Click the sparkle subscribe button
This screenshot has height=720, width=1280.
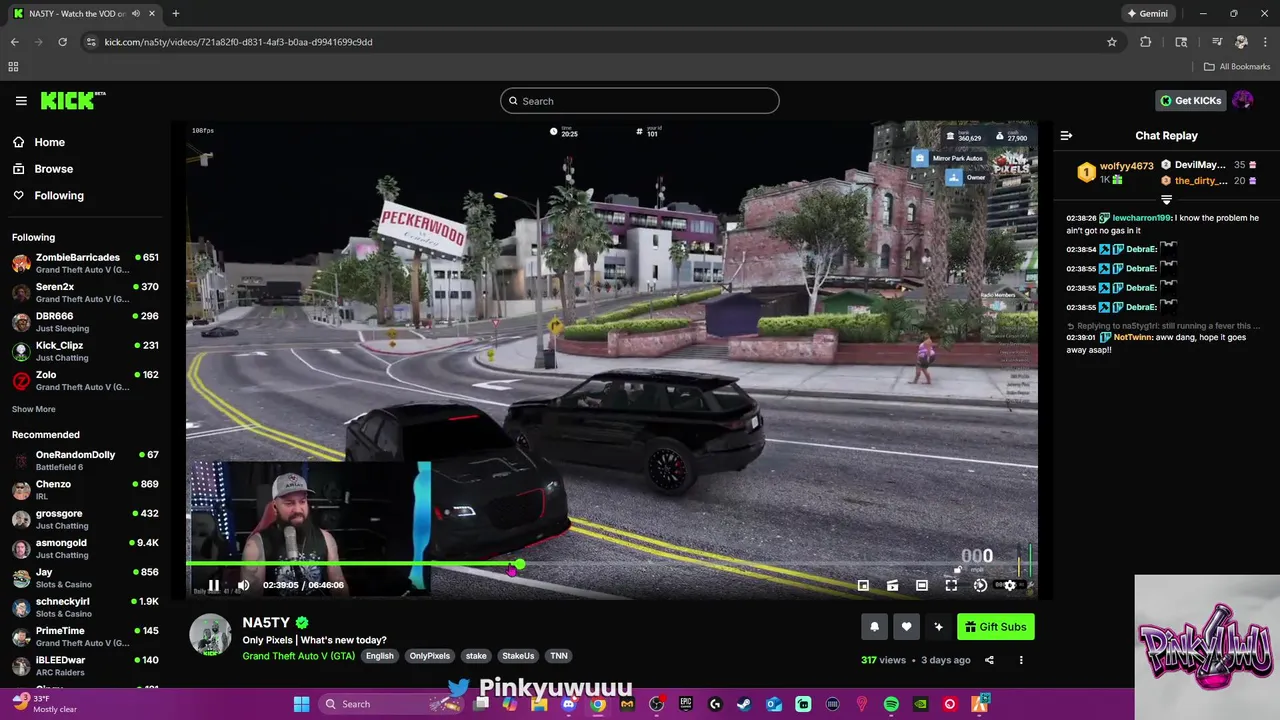(938, 627)
